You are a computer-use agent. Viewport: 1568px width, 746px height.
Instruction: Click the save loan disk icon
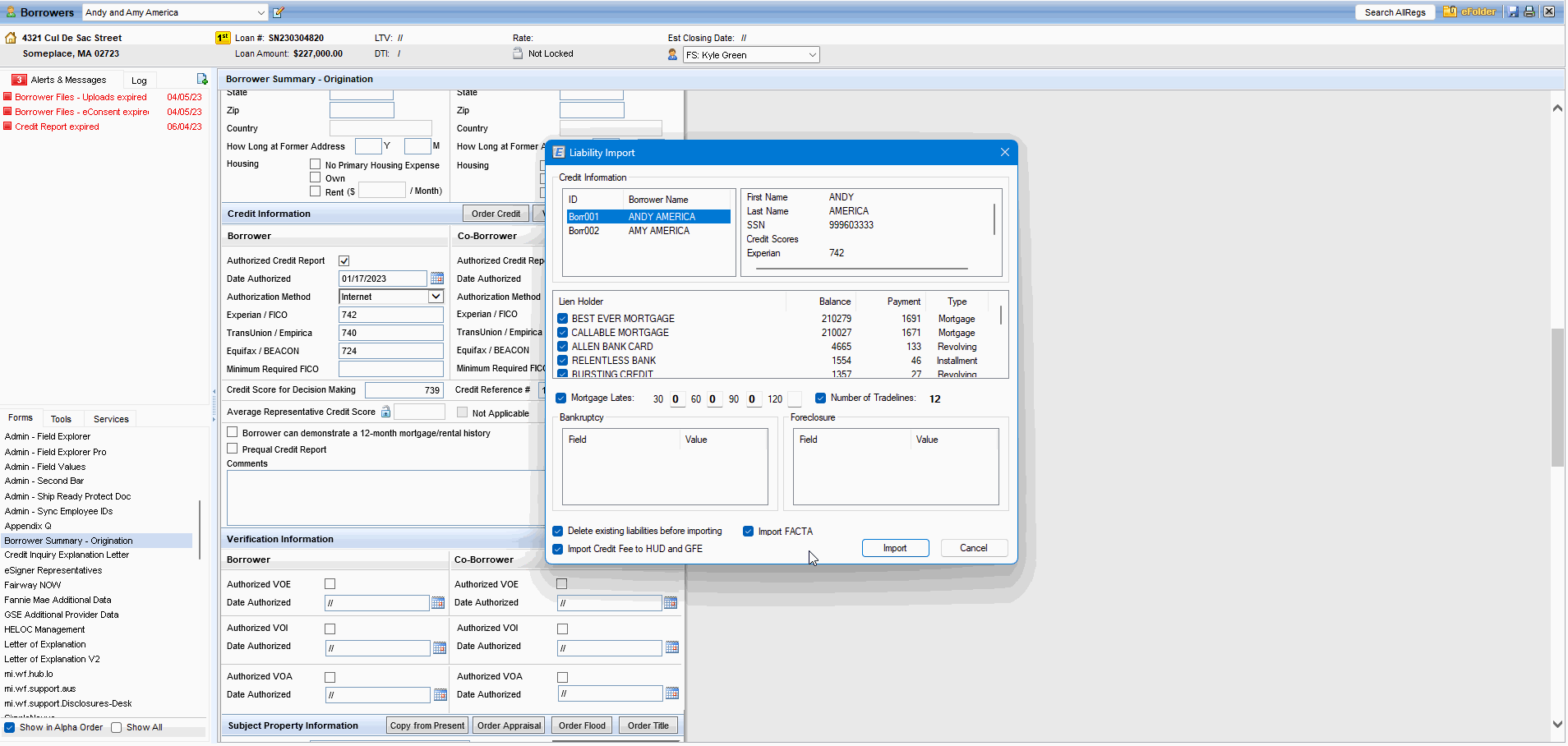1513,12
